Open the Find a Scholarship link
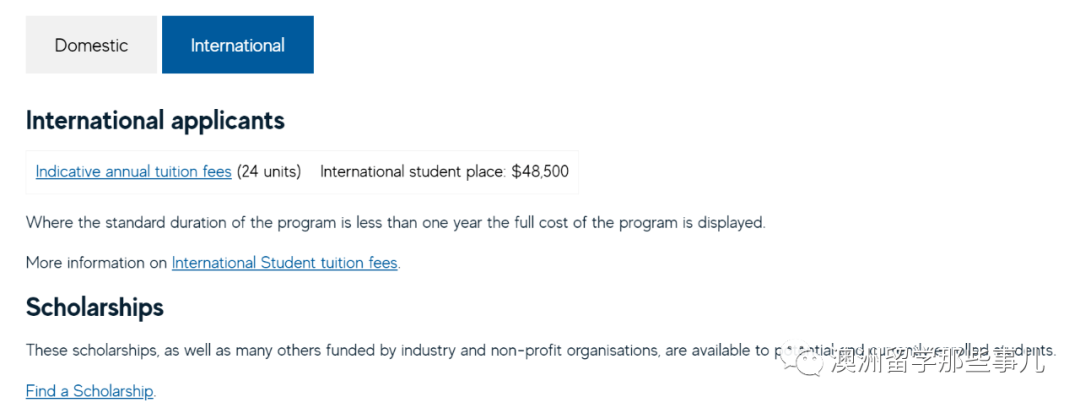 [90, 391]
